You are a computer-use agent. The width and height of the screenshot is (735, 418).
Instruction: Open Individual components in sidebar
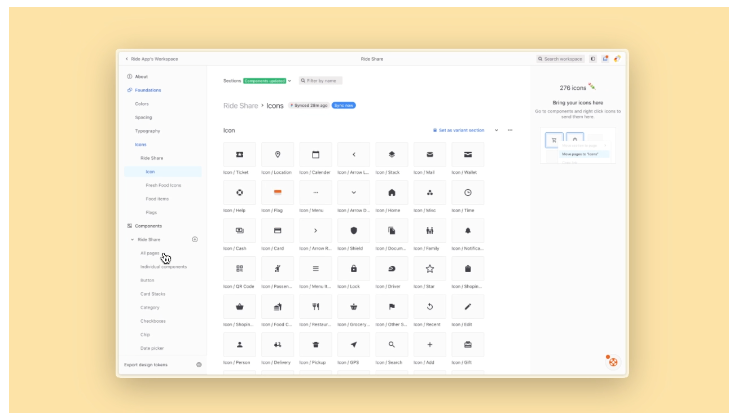(x=164, y=267)
